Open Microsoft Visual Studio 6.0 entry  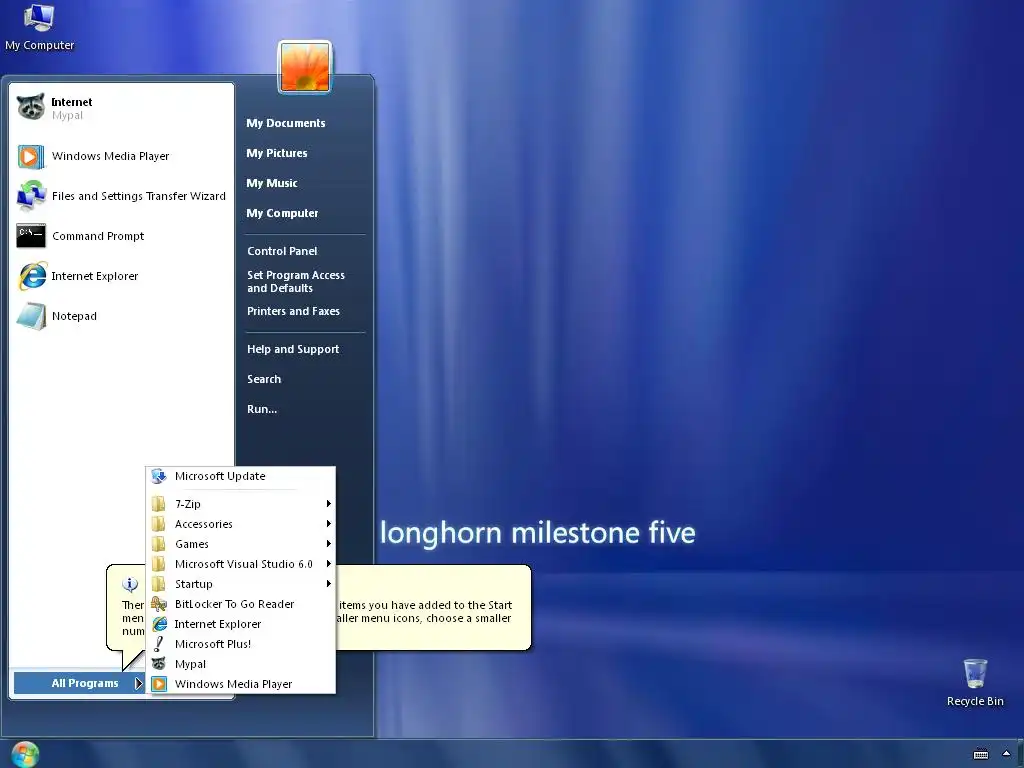point(240,564)
